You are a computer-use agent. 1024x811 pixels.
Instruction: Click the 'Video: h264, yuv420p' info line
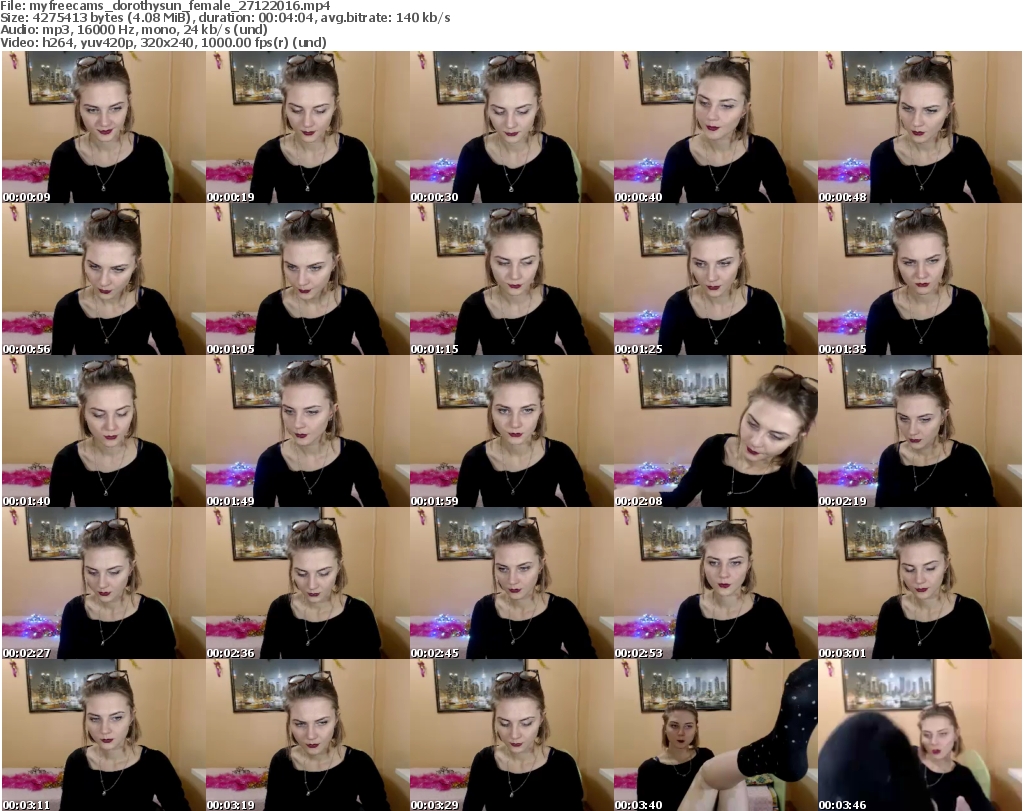pos(163,42)
